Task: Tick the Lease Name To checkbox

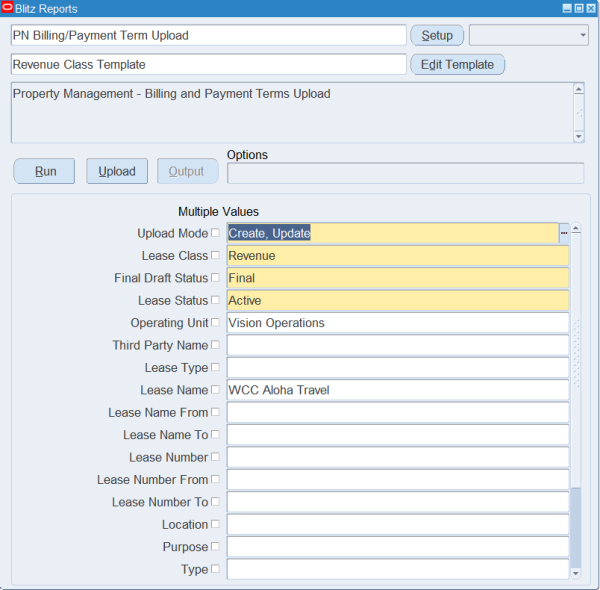Action: tap(215, 434)
